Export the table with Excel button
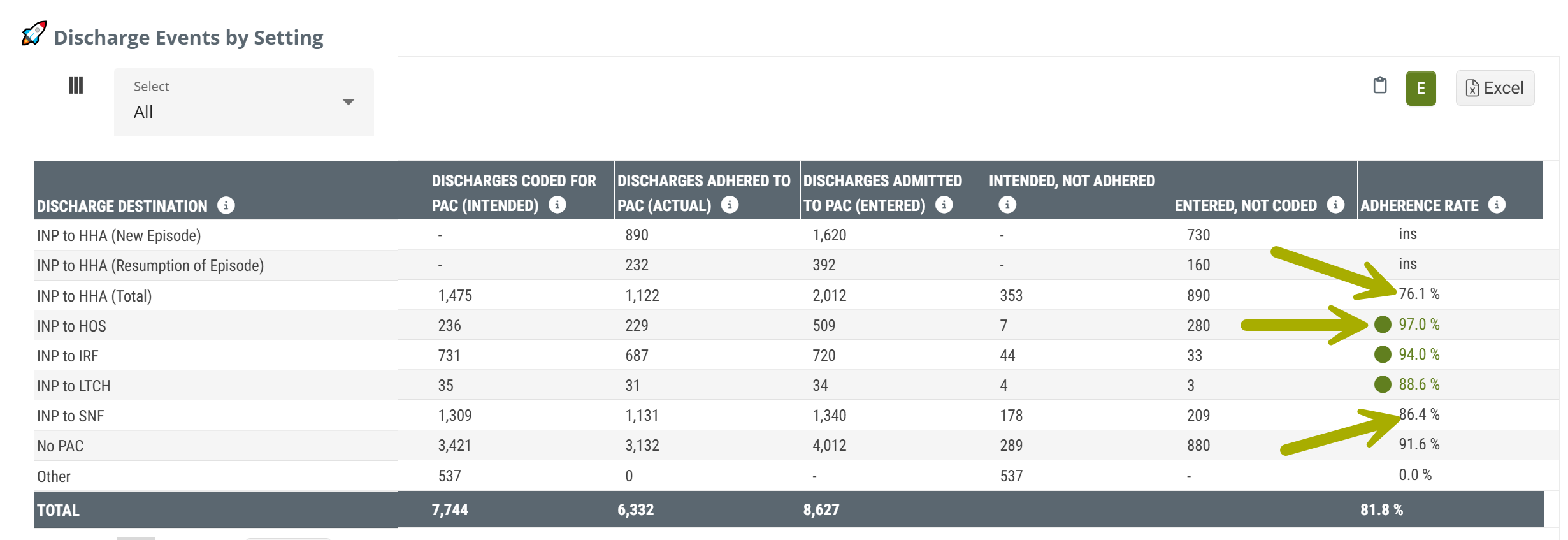 click(x=1494, y=88)
